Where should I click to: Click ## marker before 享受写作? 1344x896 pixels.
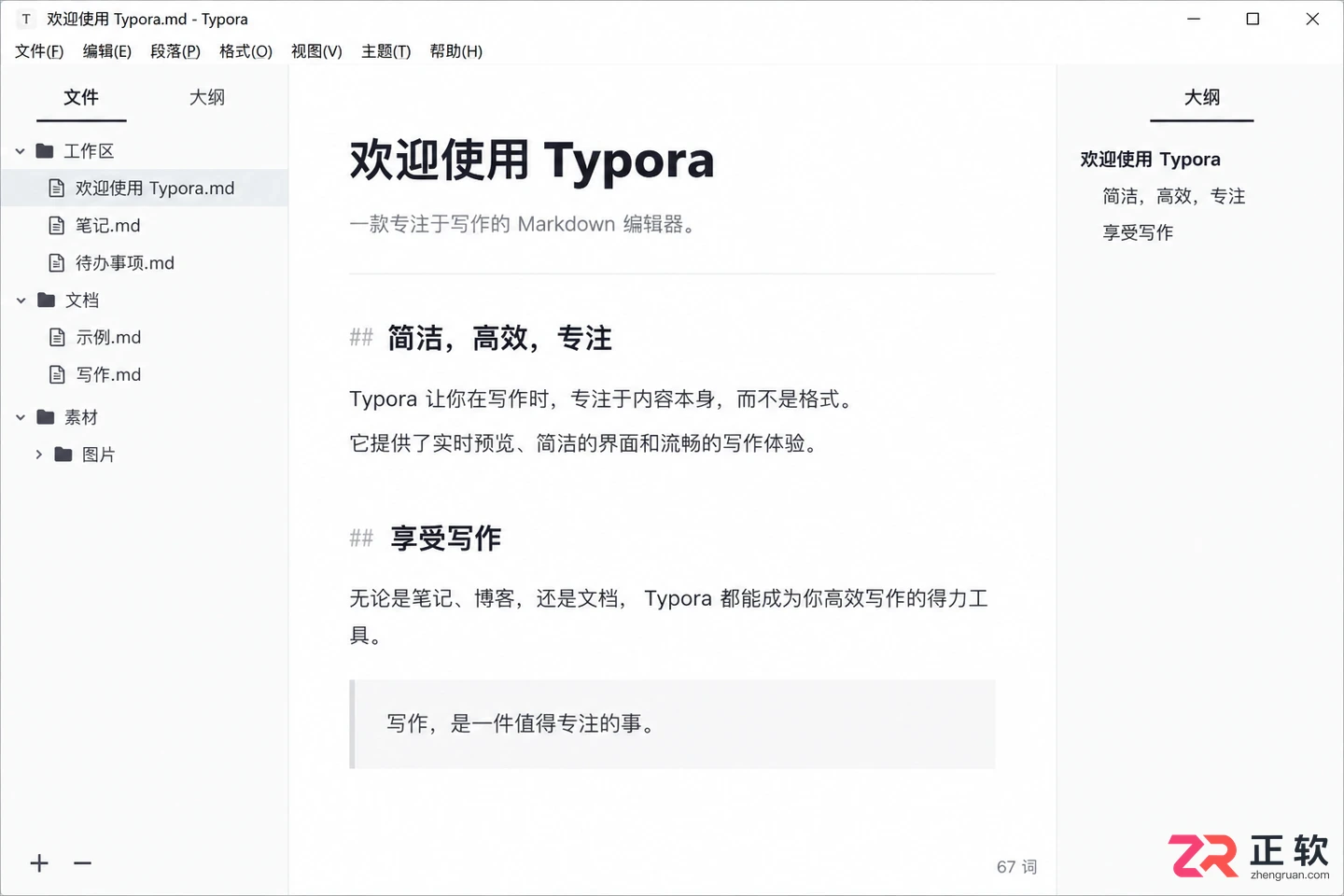361,539
